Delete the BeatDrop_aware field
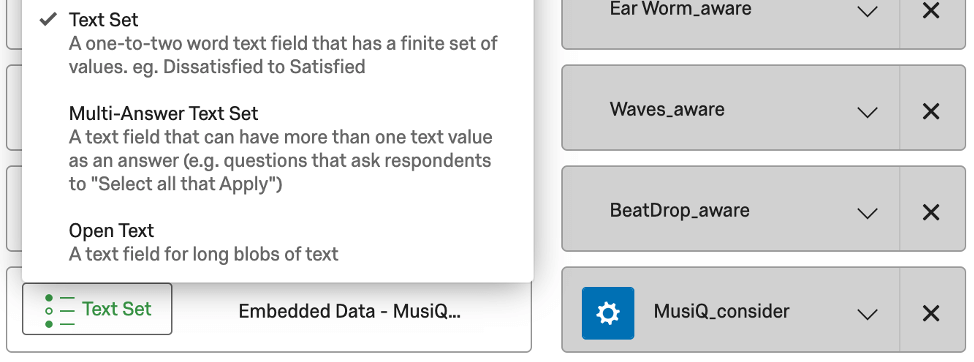 931,212
